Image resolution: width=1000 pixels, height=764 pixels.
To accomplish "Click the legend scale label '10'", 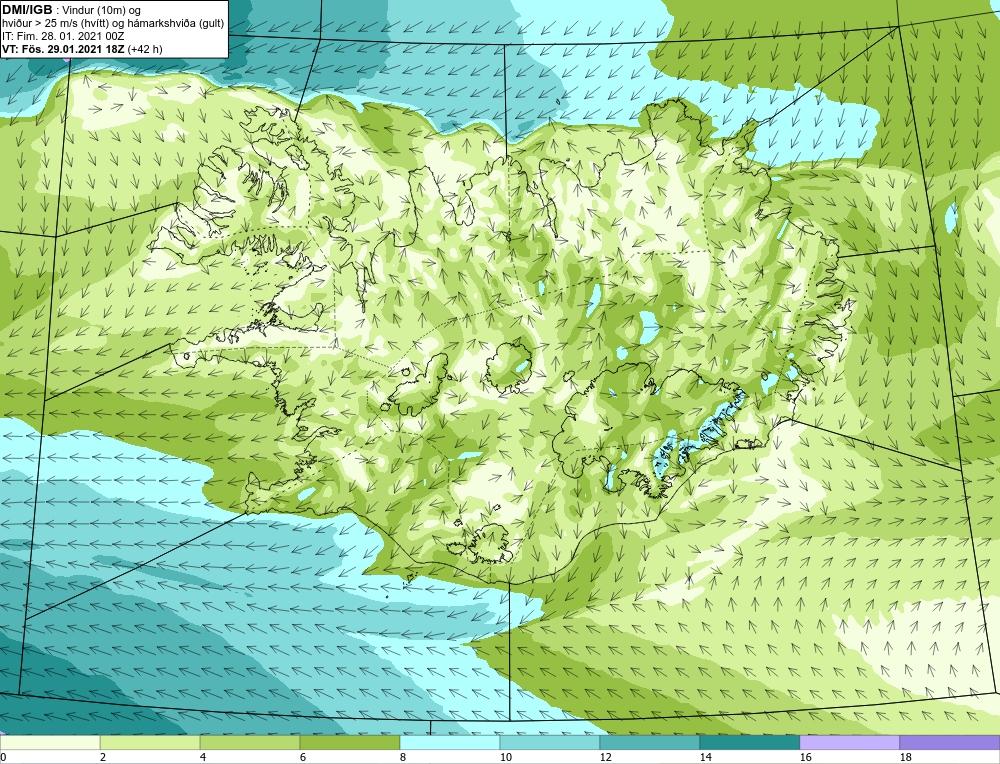I will (506, 757).
